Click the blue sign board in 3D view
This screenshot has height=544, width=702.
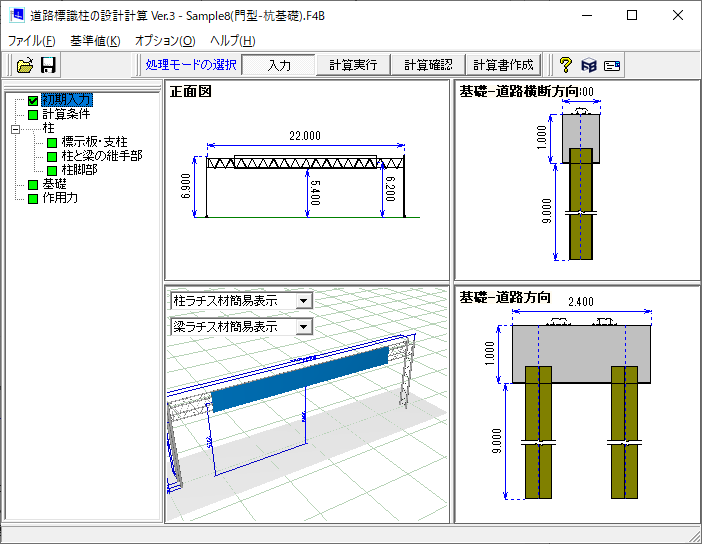pos(300,378)
